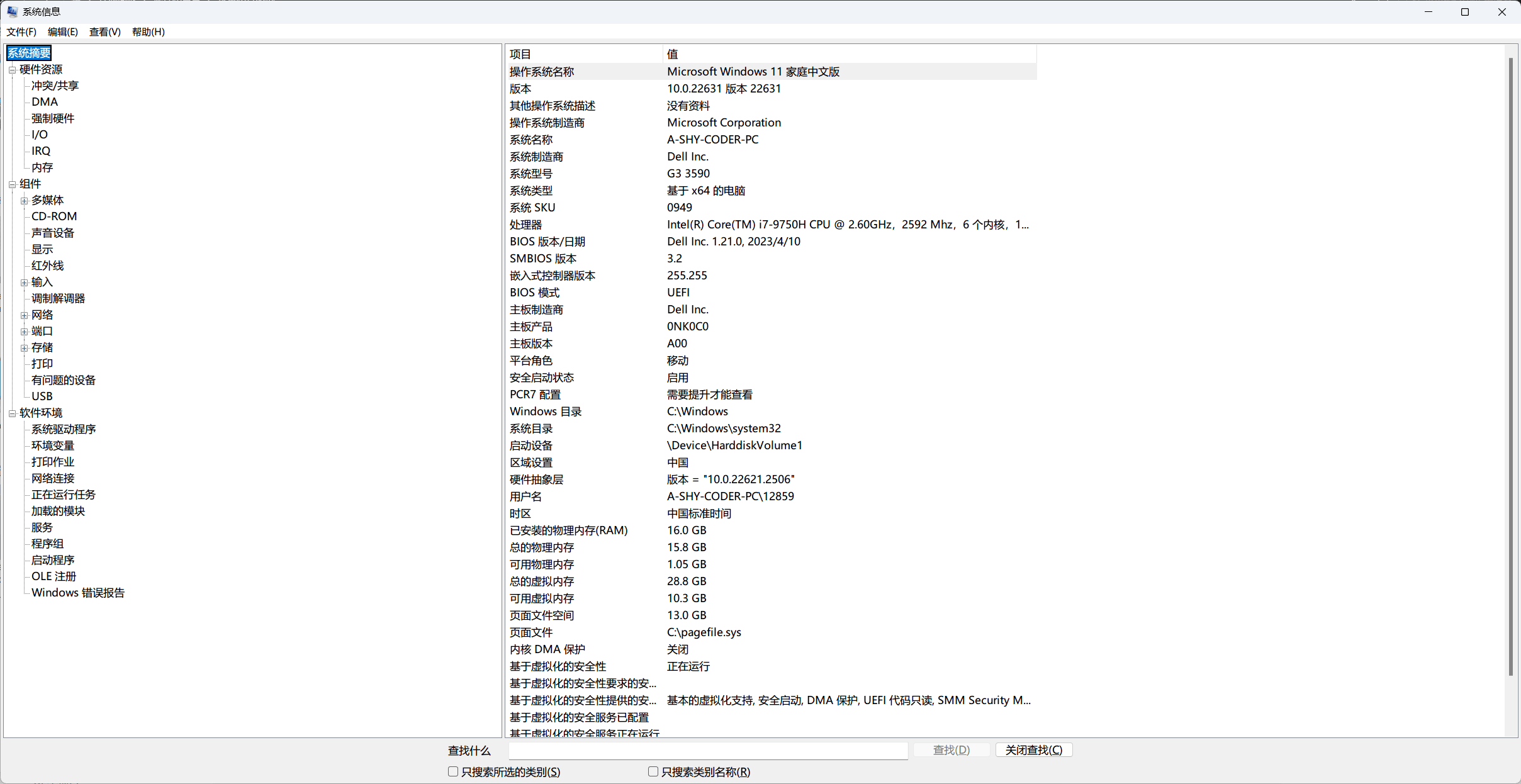
Task: Click the System Information app icon in title bar
Action: [x=12, y=11]
